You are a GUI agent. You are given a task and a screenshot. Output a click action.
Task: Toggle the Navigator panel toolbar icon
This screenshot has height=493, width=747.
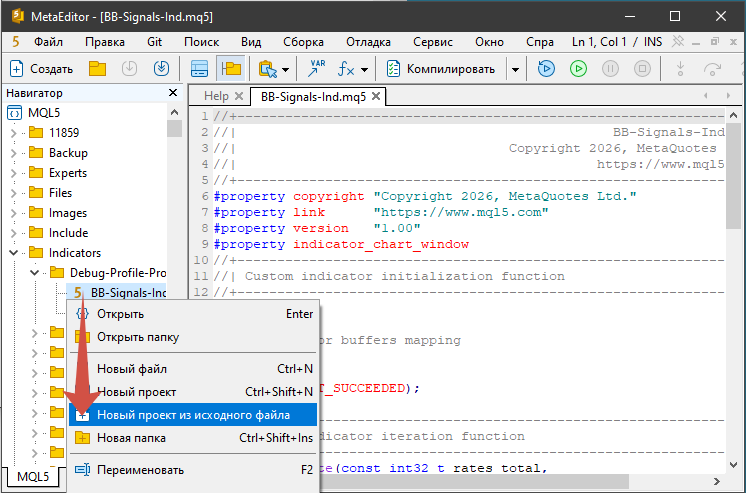tap(231, 69)
